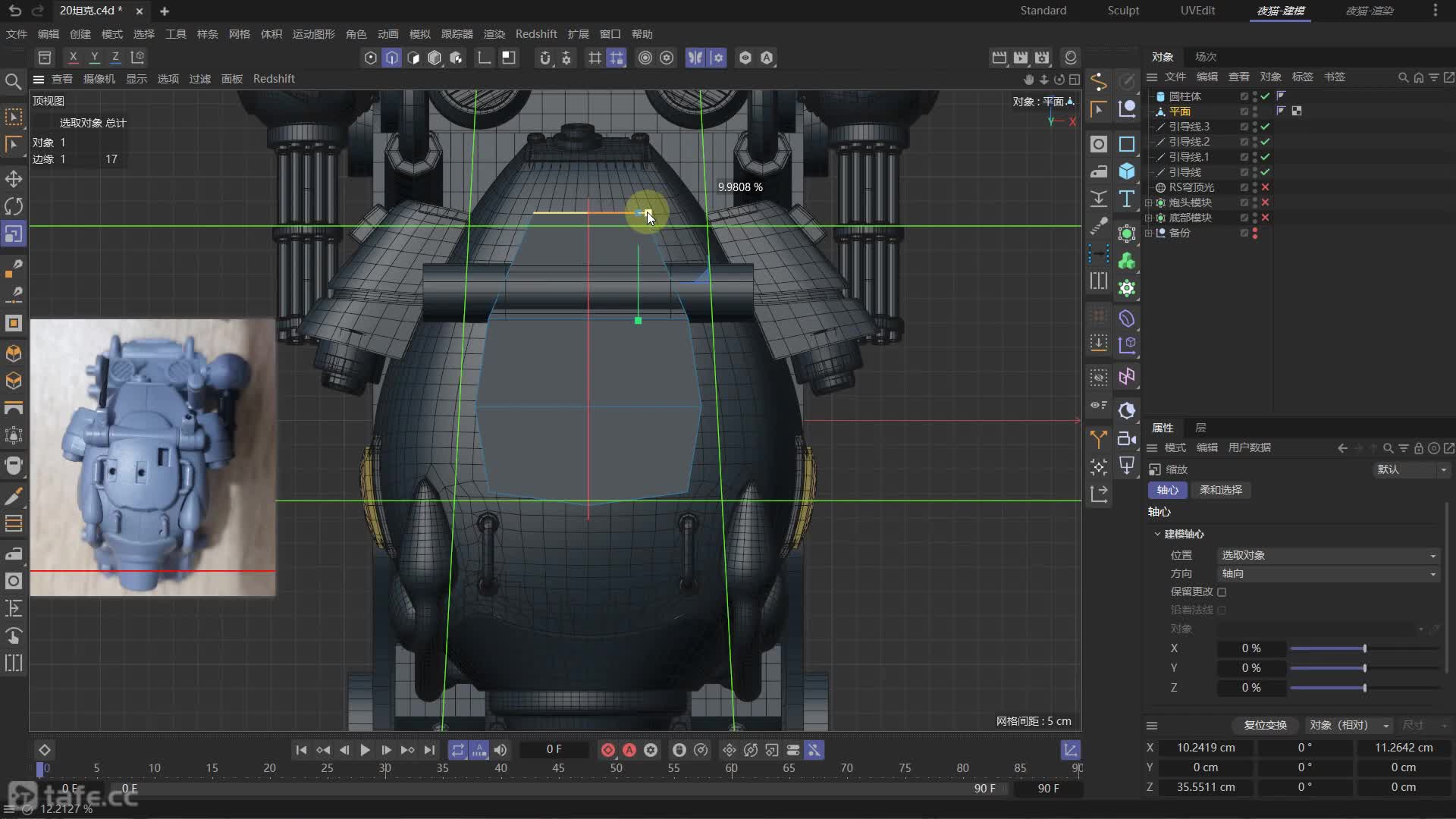Open the 方向 dropdown (轴向)

pyautogui.click(x=1328, y=573)
